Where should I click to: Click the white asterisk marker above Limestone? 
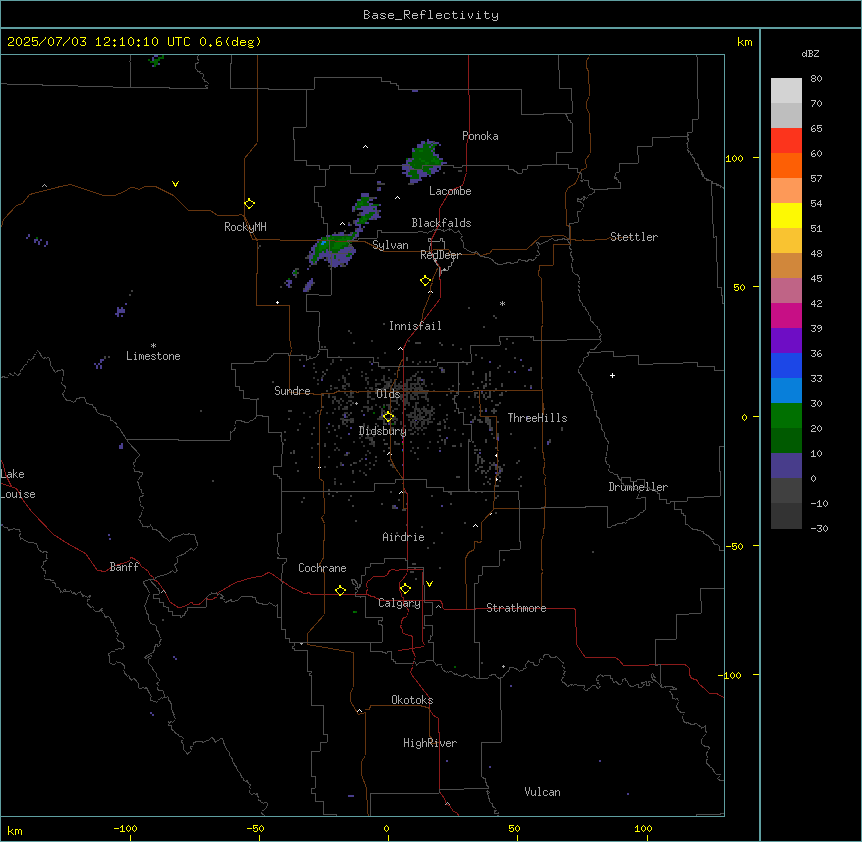pos(153,346)
